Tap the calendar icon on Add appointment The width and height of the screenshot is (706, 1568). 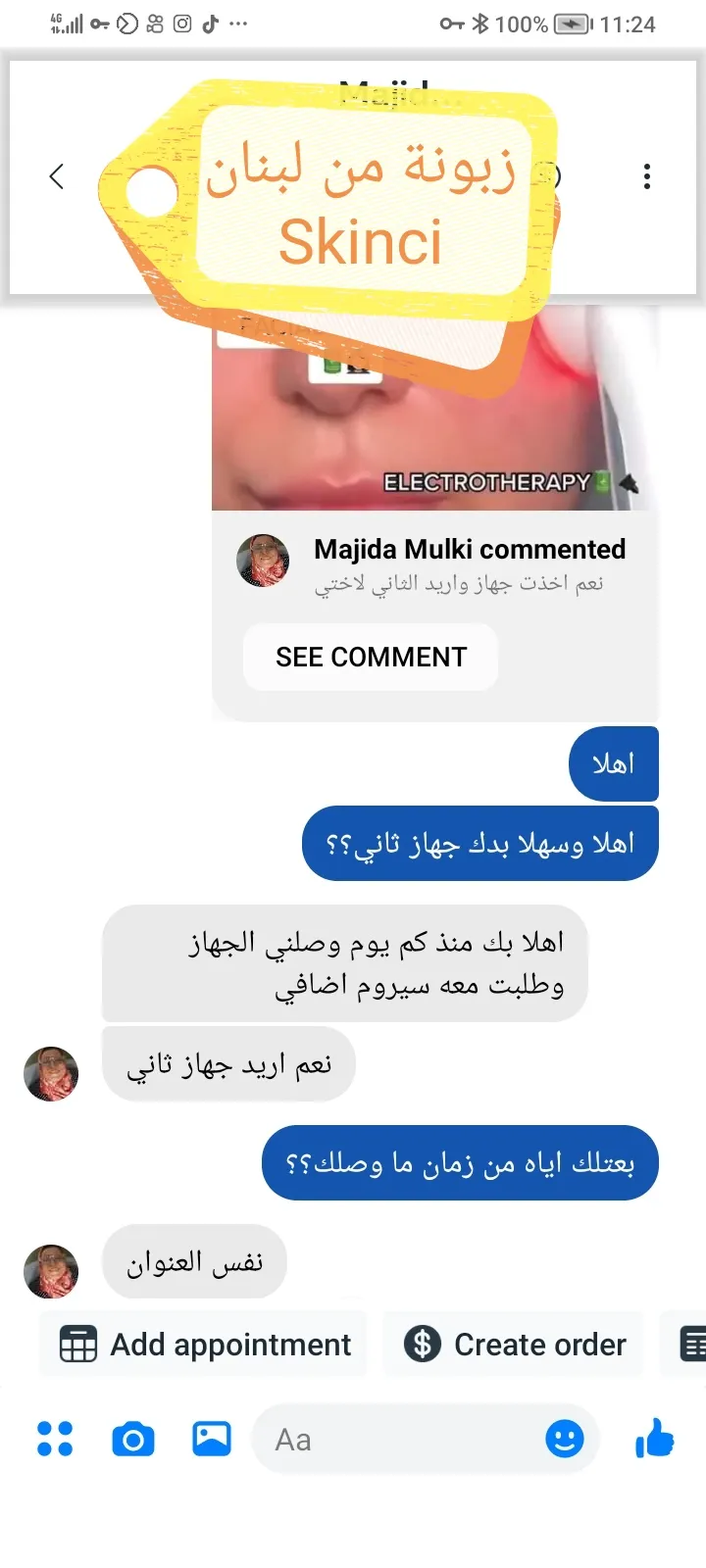78,1345
